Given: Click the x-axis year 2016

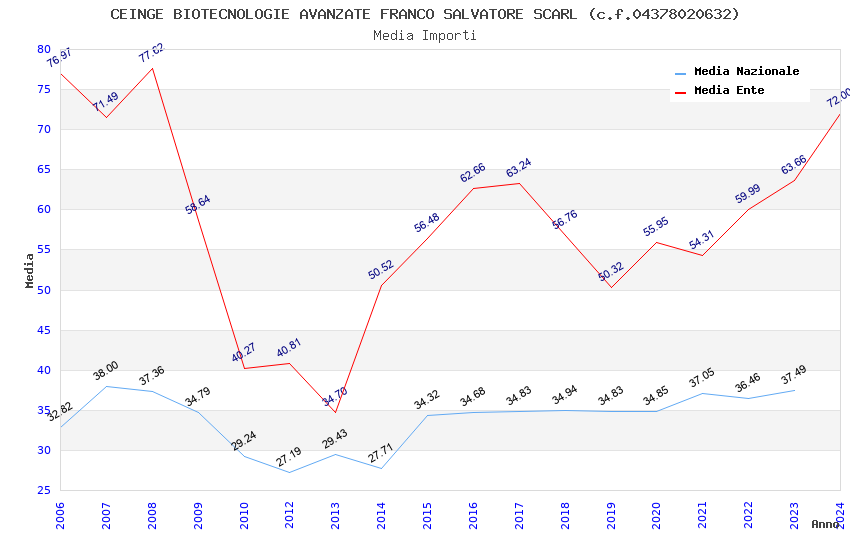Looking at the screenshot, I should tap(473, 515).
